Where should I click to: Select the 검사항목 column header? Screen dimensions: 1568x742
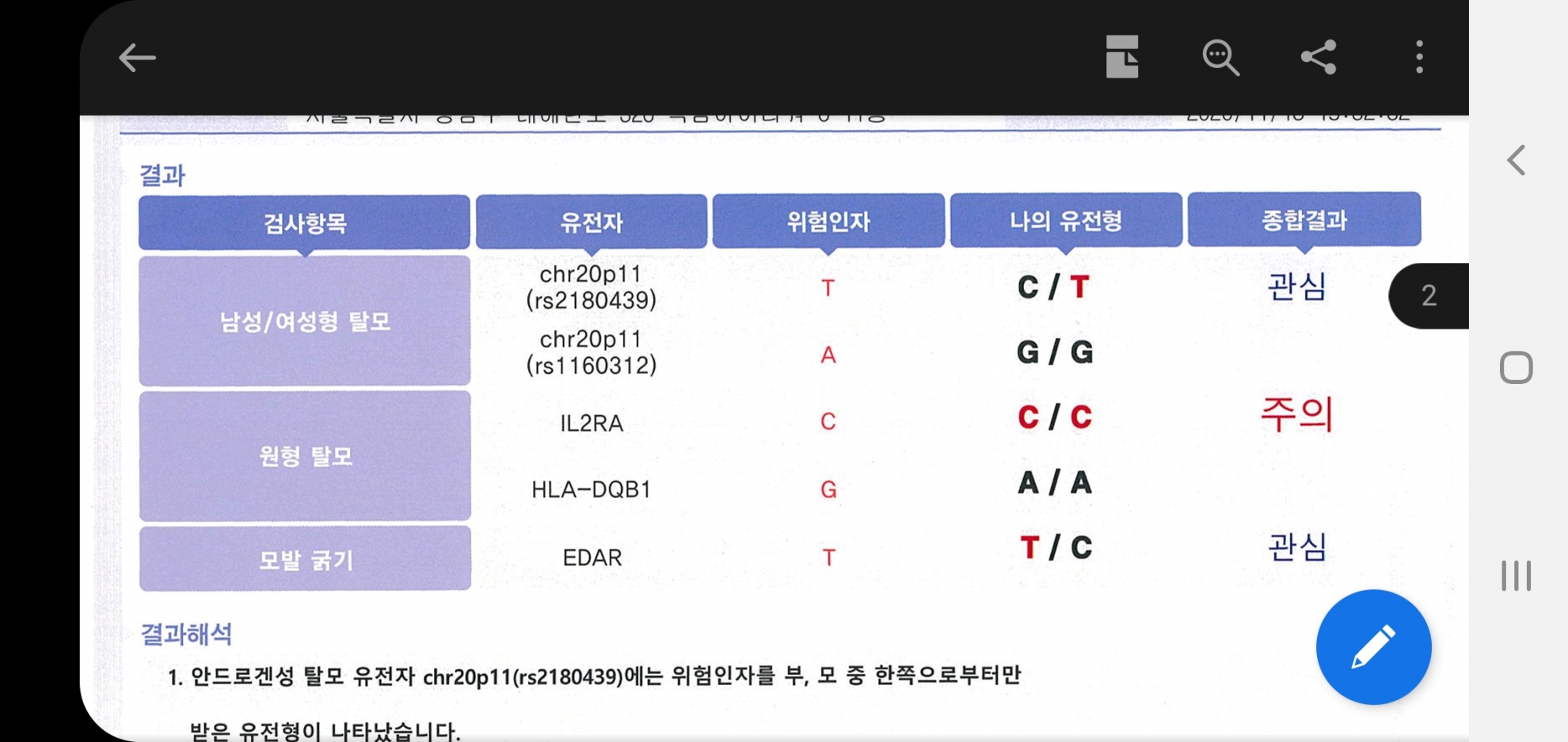click(304, 223)
